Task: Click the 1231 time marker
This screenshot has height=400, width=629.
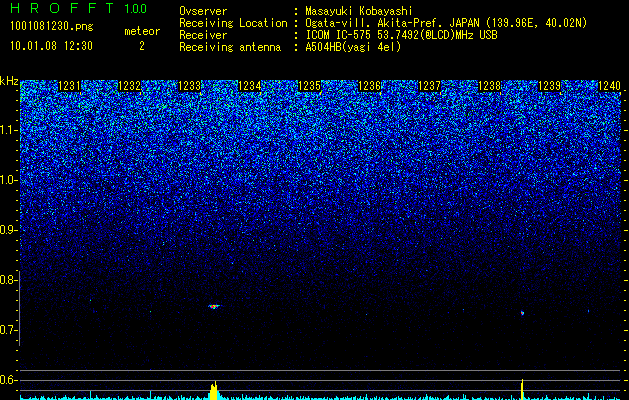Action: pyautogui.click(x=69, y=86)
